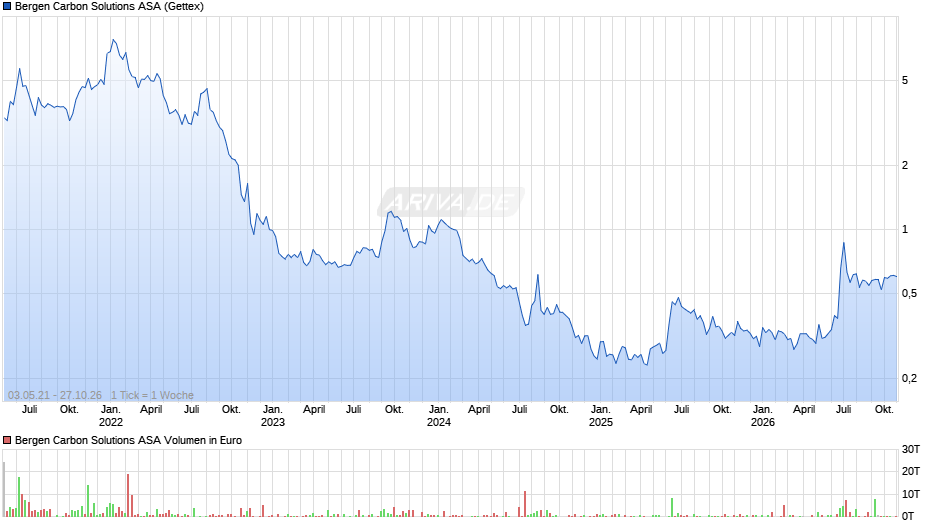
Task: Click the volume axis label '0T'
Action: [x=908, y=516]
